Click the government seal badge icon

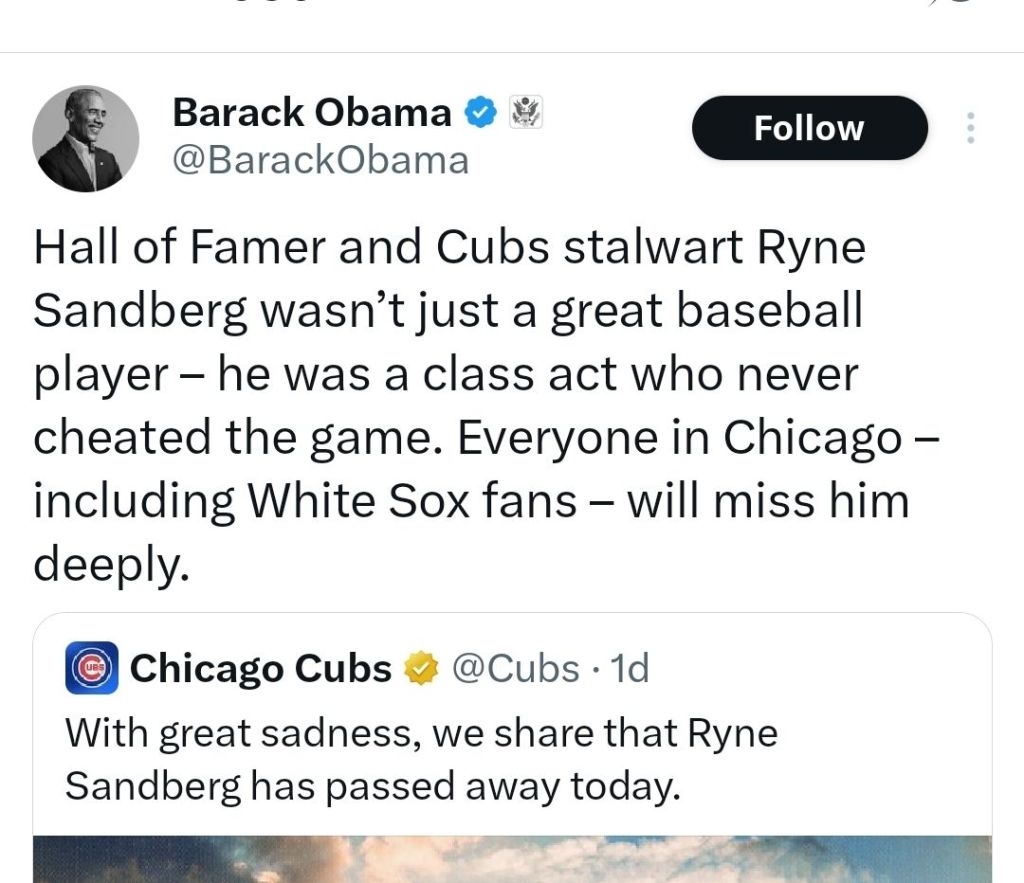[x=525, y=112]
